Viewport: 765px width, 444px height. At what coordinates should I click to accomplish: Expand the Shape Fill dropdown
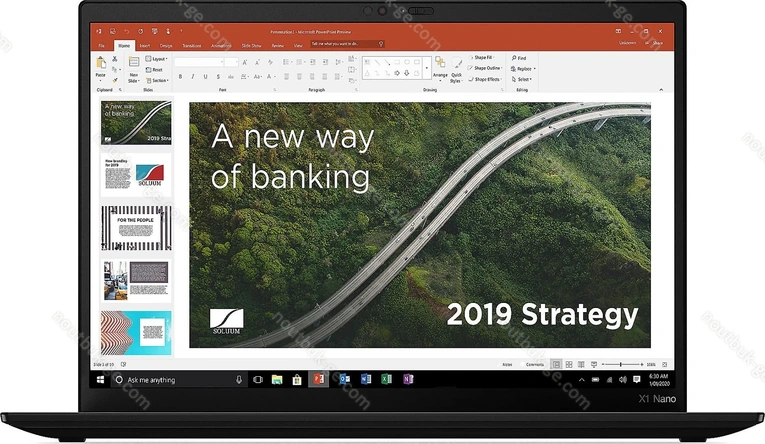(487, 58)
